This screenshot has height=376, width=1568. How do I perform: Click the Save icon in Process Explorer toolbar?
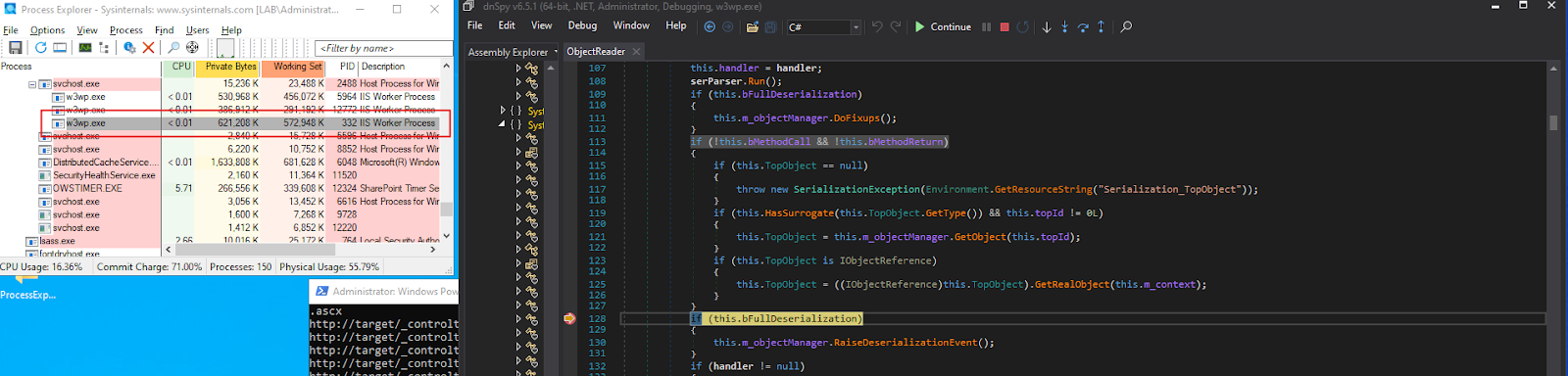[15, 47]
